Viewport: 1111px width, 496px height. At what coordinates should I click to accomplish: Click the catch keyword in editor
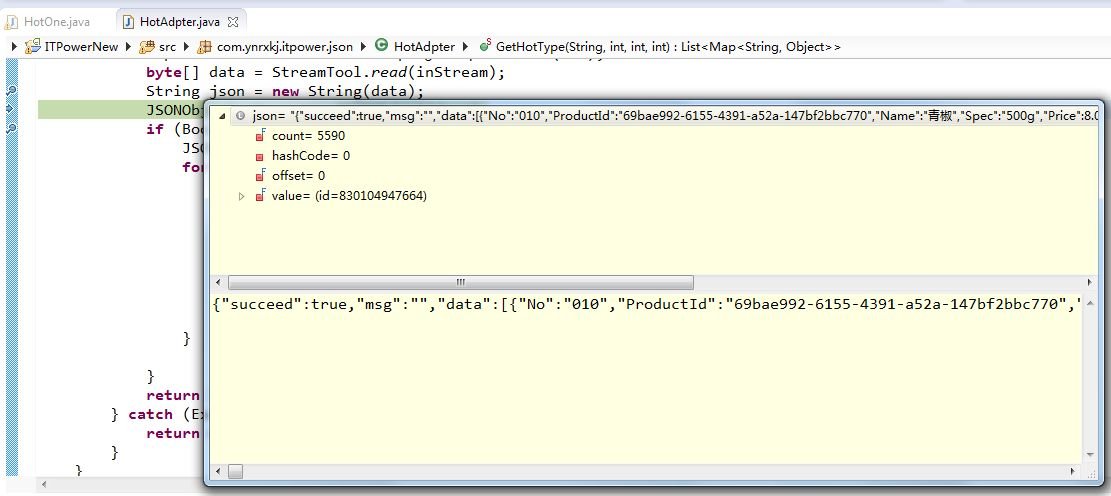click(150, 415)
